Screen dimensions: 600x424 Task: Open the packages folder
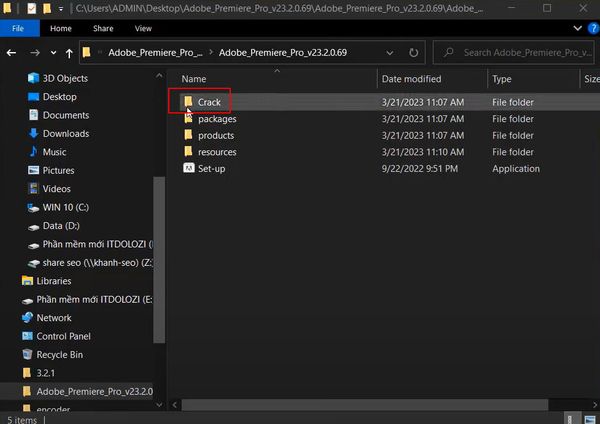[216, 119]
